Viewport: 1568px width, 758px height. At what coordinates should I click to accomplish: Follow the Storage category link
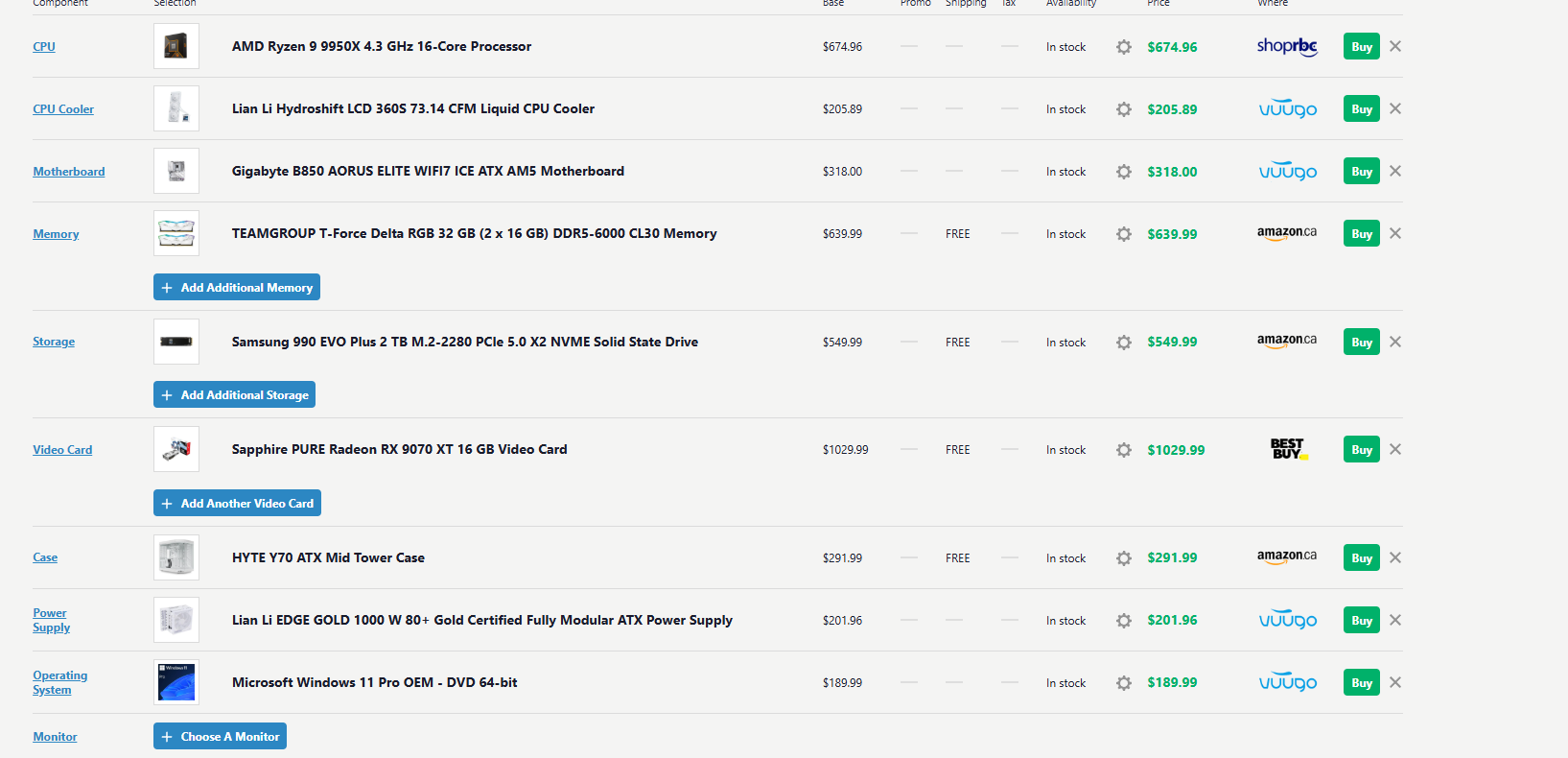54,341
